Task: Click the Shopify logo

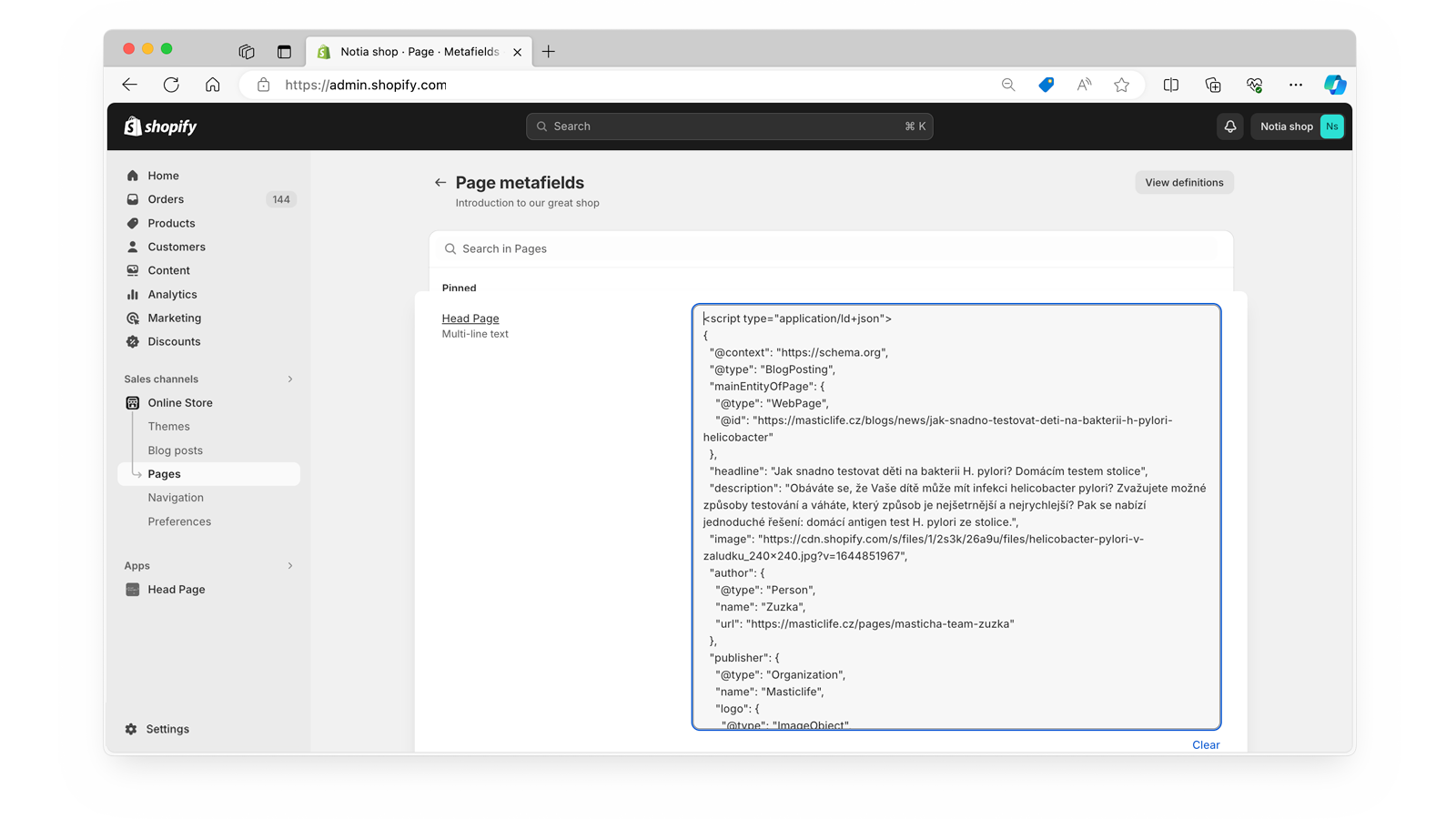Action: coord(160,126)
